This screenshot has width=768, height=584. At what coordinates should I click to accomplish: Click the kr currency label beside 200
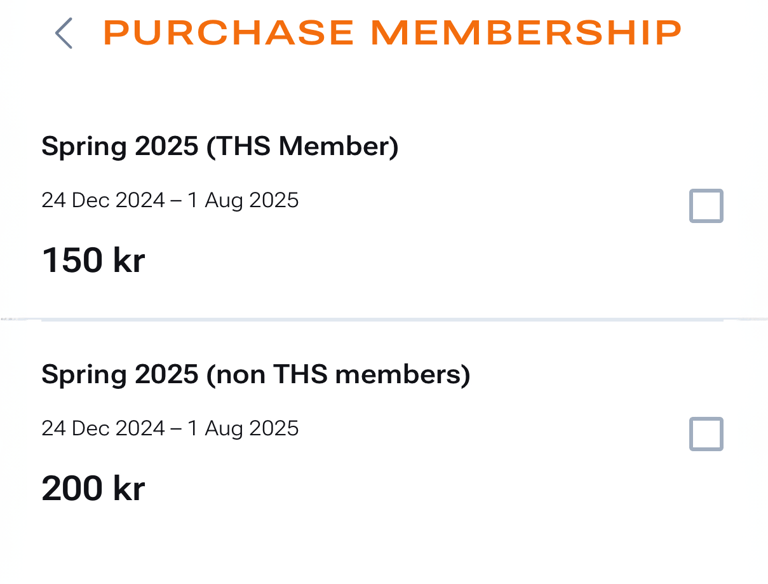129,489
